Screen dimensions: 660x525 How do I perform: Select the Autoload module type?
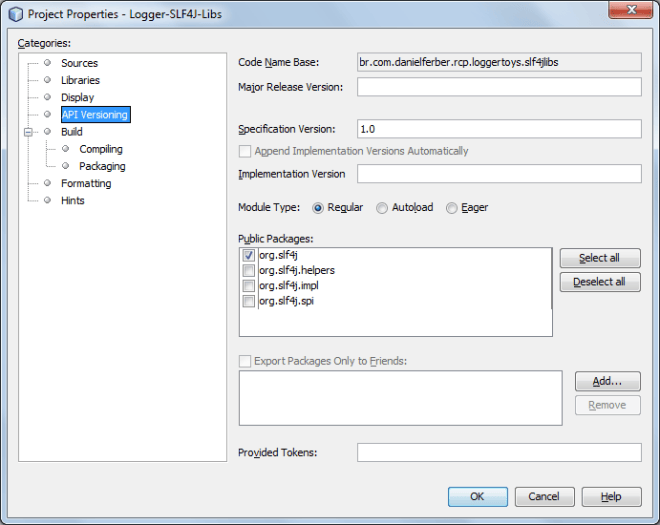coord(382,208)
